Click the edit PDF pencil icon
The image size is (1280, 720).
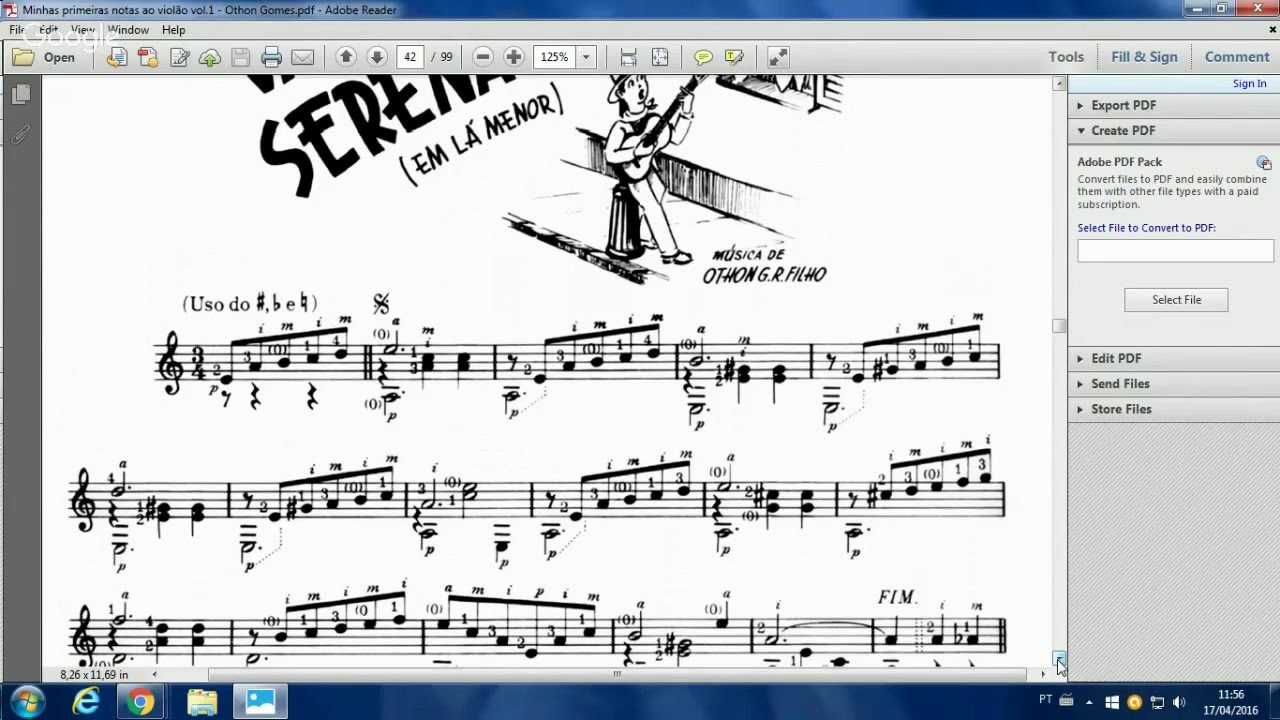[179, 57]
